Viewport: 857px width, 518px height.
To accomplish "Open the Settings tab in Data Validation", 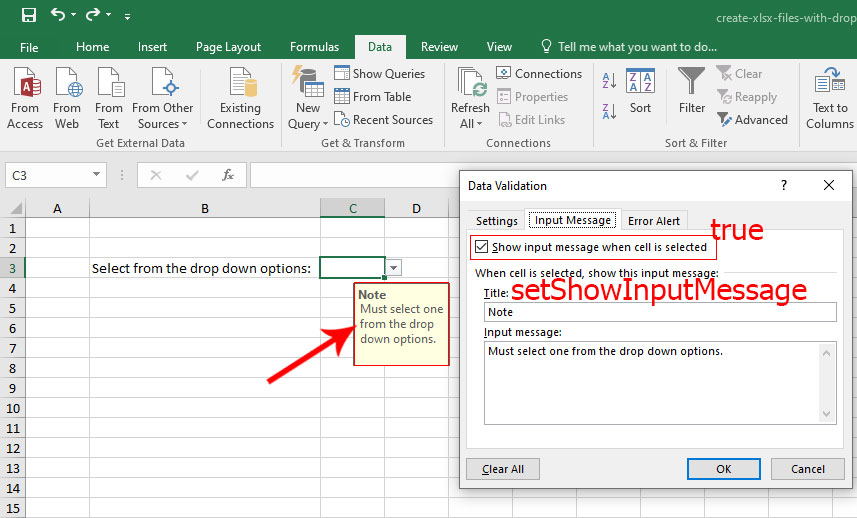I will coord(496,221).
